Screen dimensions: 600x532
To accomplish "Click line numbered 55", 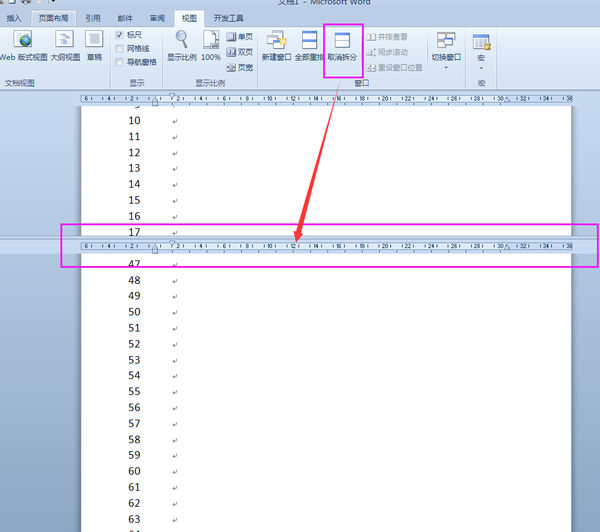I will [x=134, y=392].
